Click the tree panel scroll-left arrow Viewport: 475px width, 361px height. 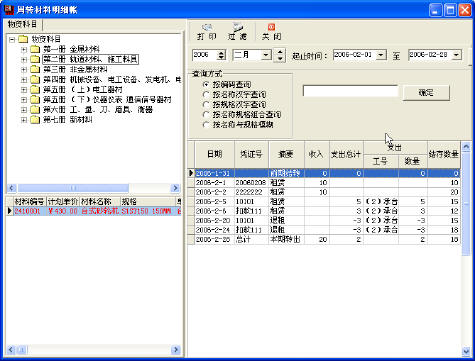(11, 188)
